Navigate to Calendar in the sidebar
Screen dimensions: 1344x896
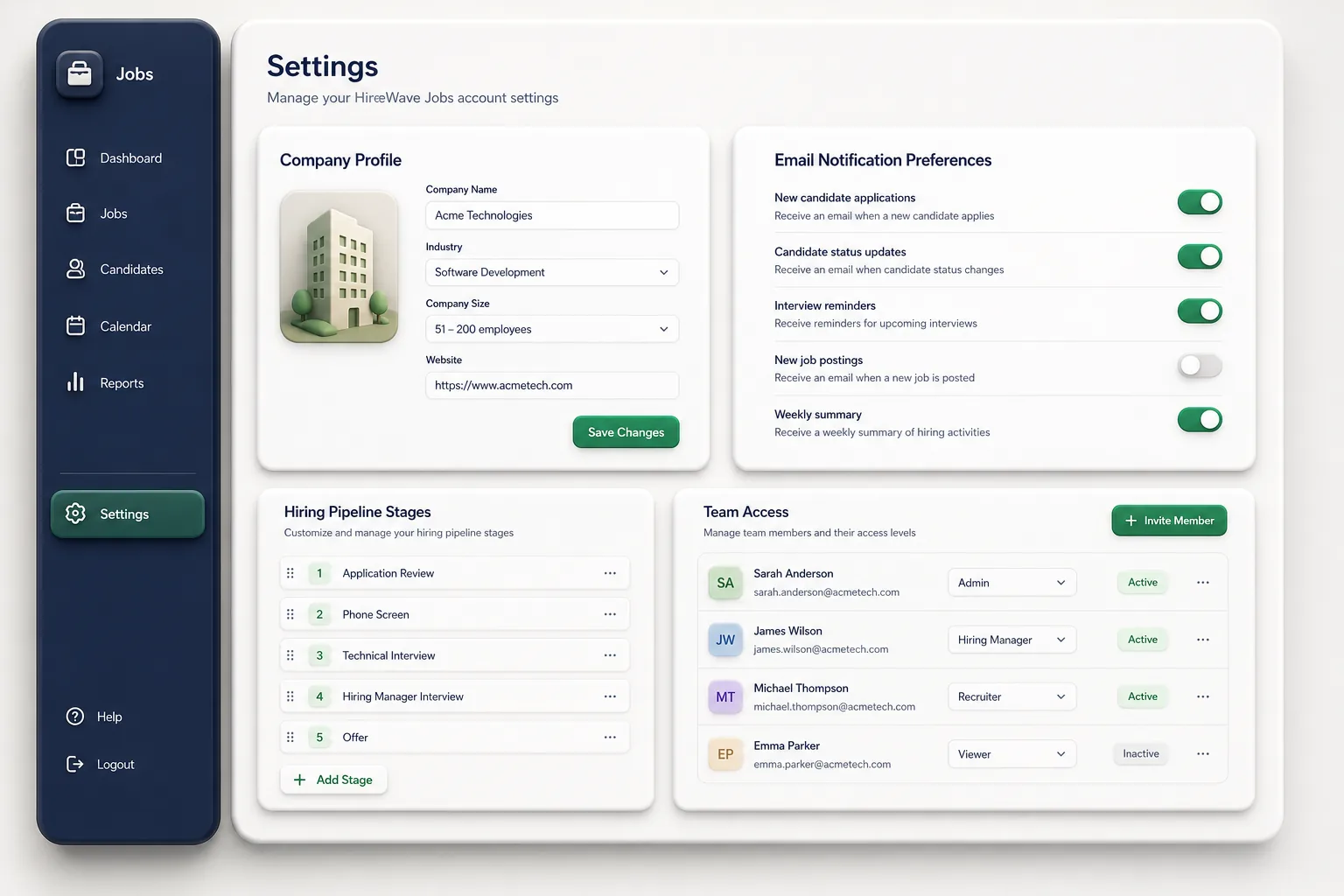[x=109, y=326]
